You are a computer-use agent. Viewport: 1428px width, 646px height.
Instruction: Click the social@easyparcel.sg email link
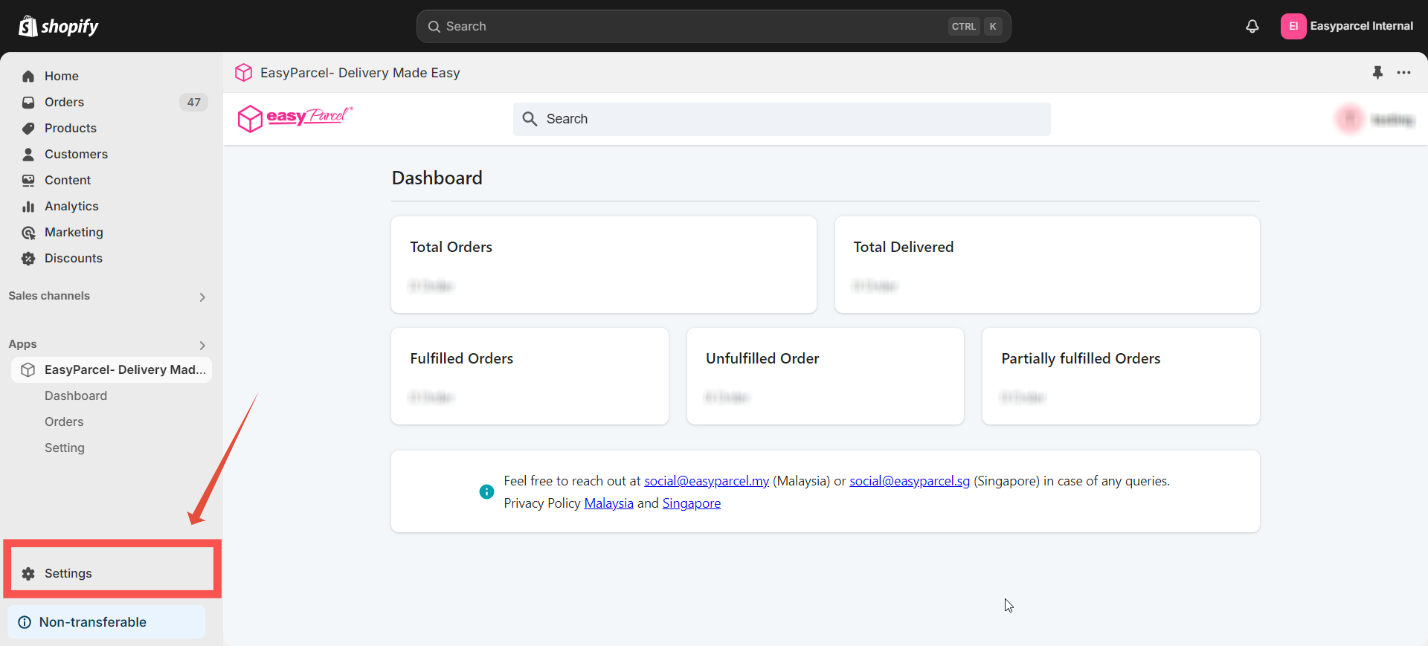(910, 481)
